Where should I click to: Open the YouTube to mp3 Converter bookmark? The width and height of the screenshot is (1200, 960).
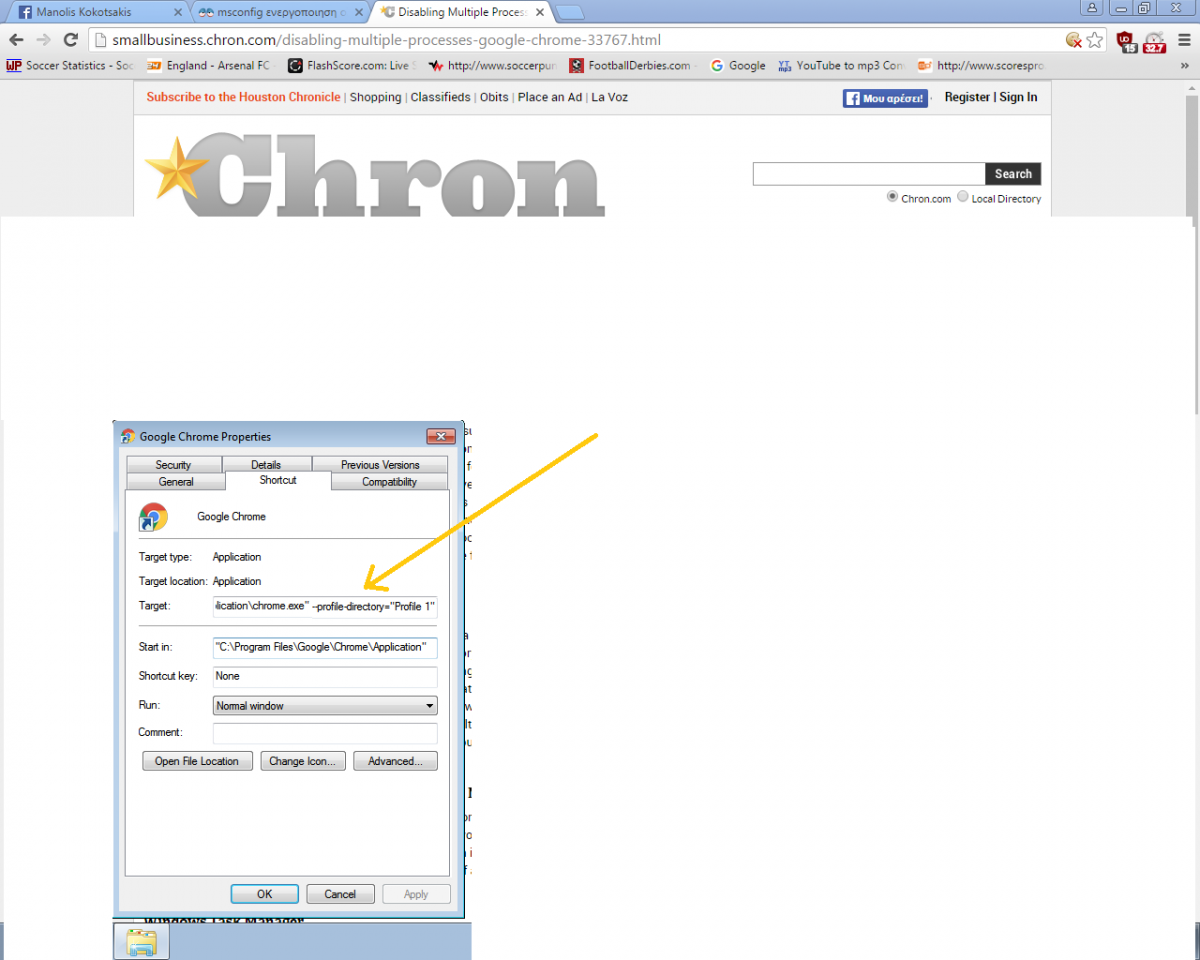(x=840, y=66)
